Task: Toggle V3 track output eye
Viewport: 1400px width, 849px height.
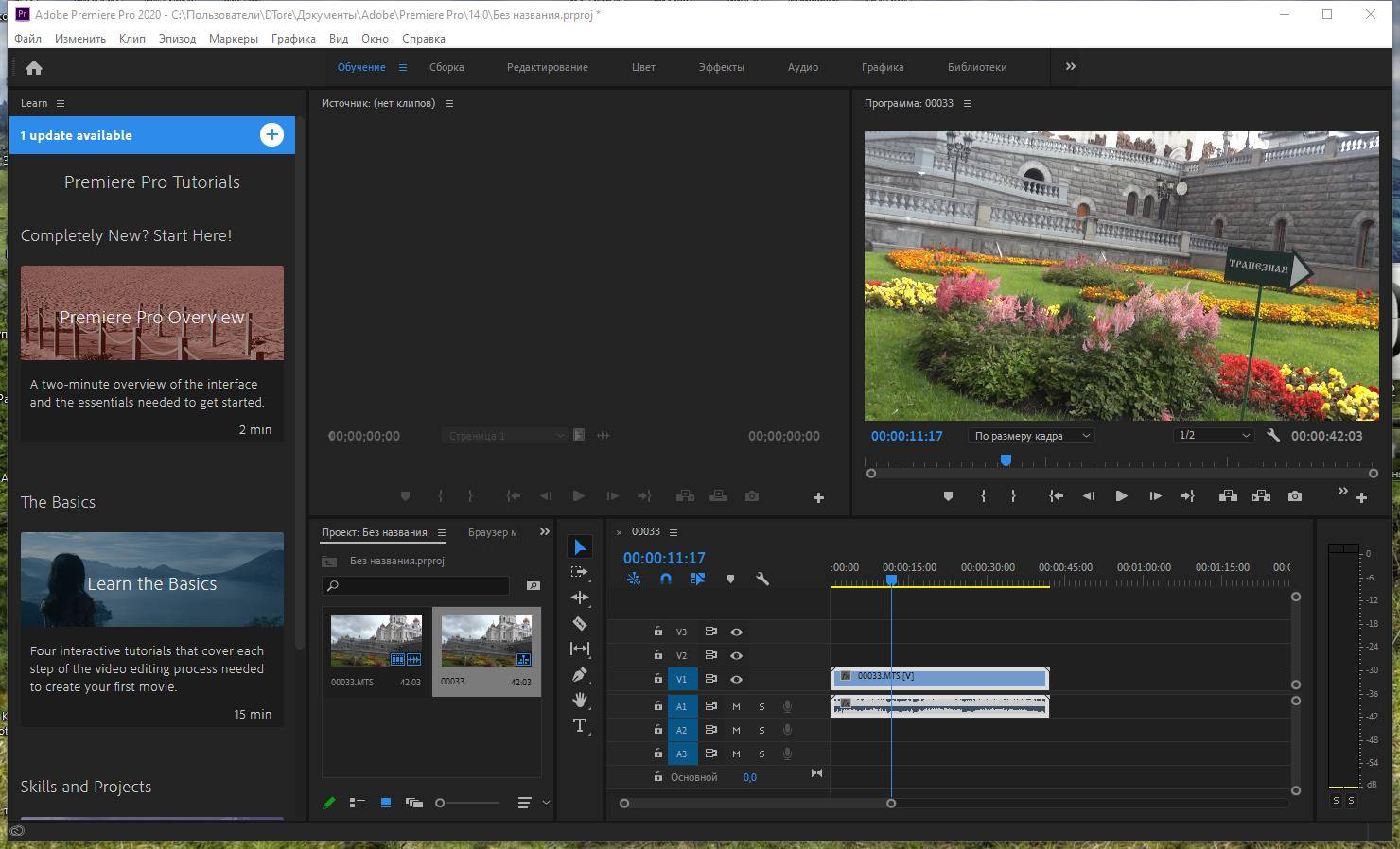Action: (x=736, y=632)
